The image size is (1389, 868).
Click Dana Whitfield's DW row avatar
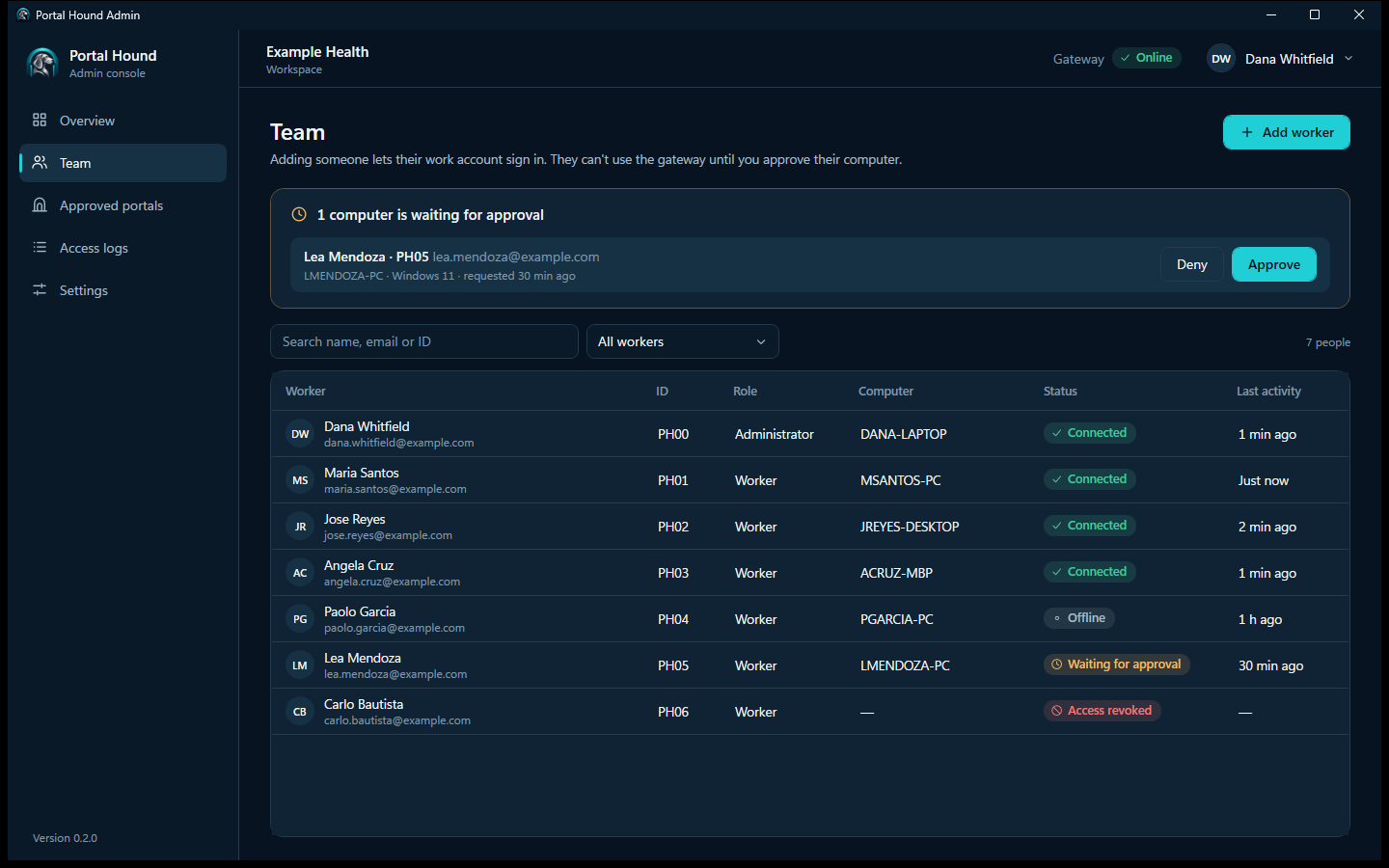point(300,434)
